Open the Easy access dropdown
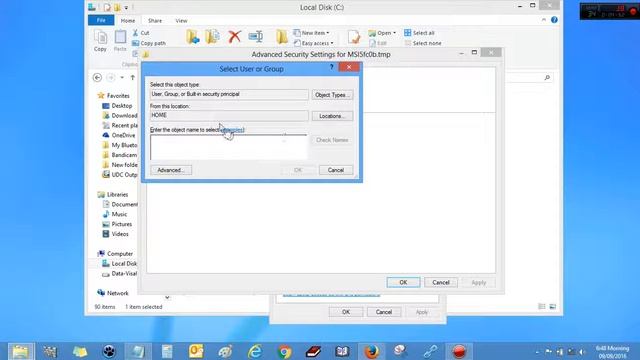The image size is (640, 360). 313,43
